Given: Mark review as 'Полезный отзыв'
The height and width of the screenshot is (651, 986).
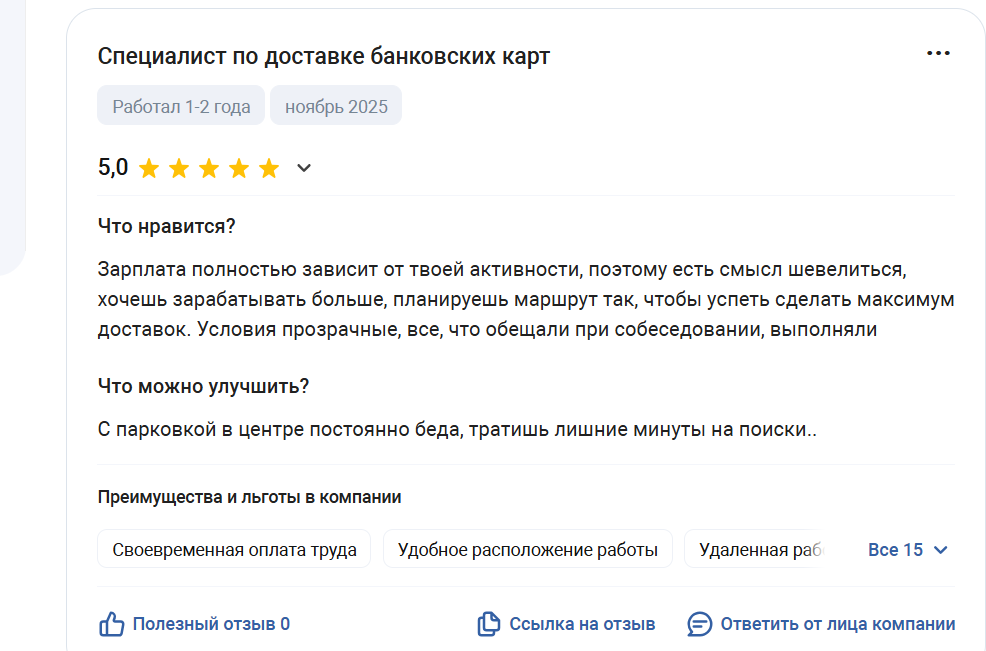Looking at the screenshot, I should pos(211,624).
